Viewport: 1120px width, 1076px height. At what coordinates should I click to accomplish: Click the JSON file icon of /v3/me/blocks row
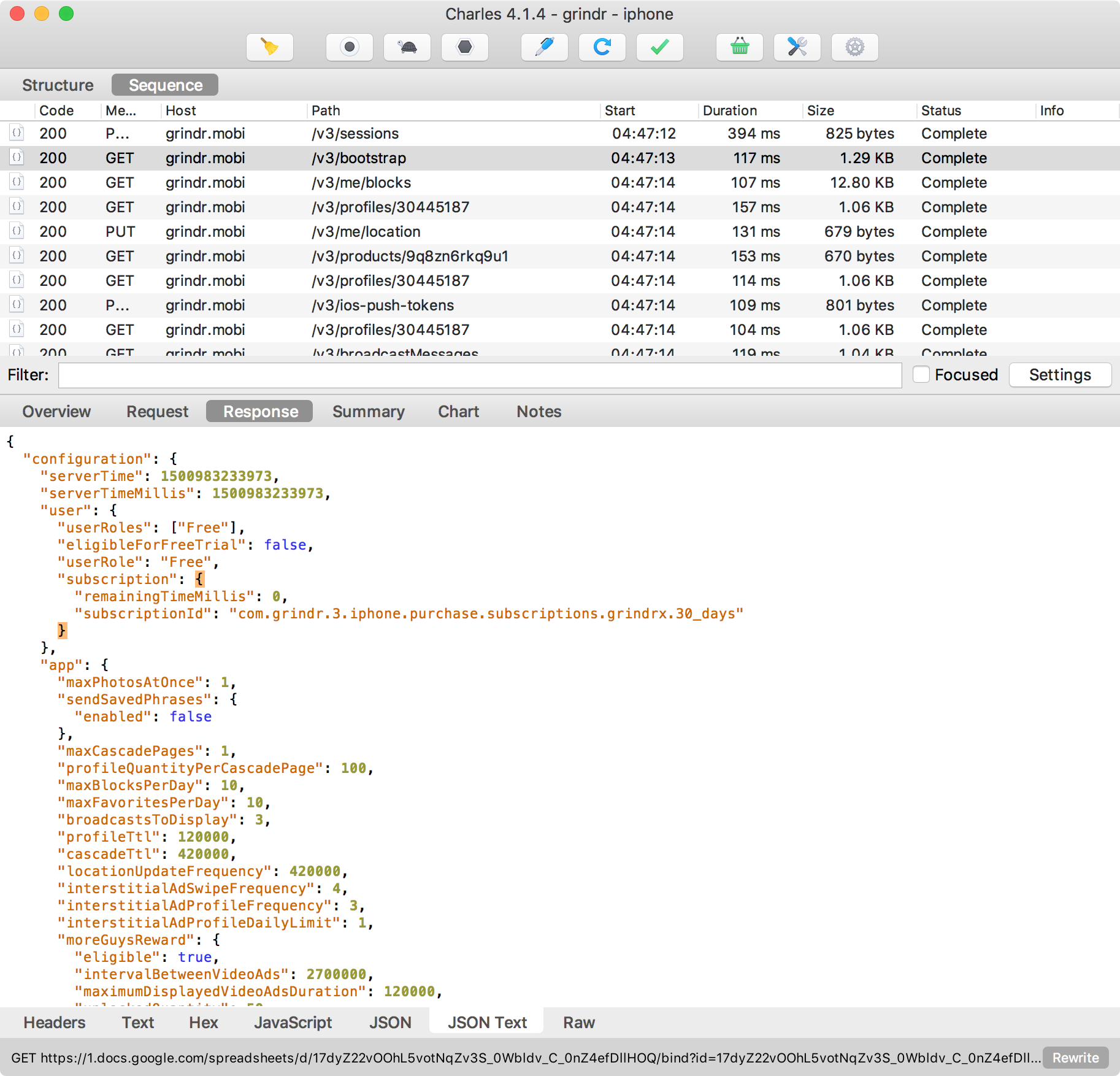tap(17, 182)
